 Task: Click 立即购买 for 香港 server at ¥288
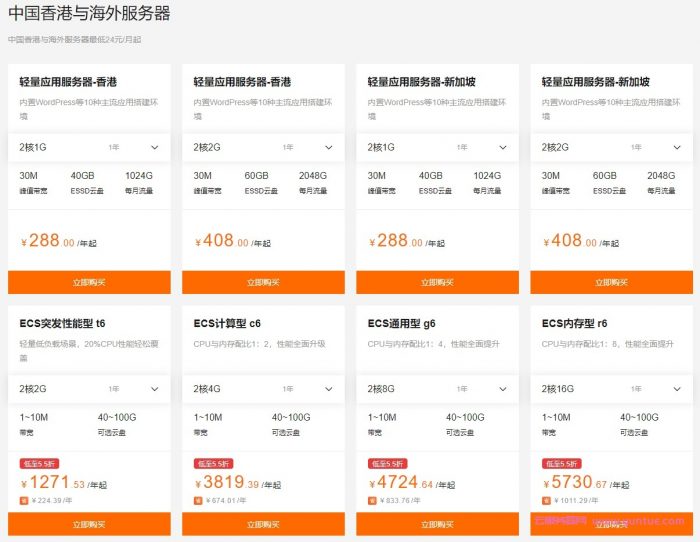[89, 283]
